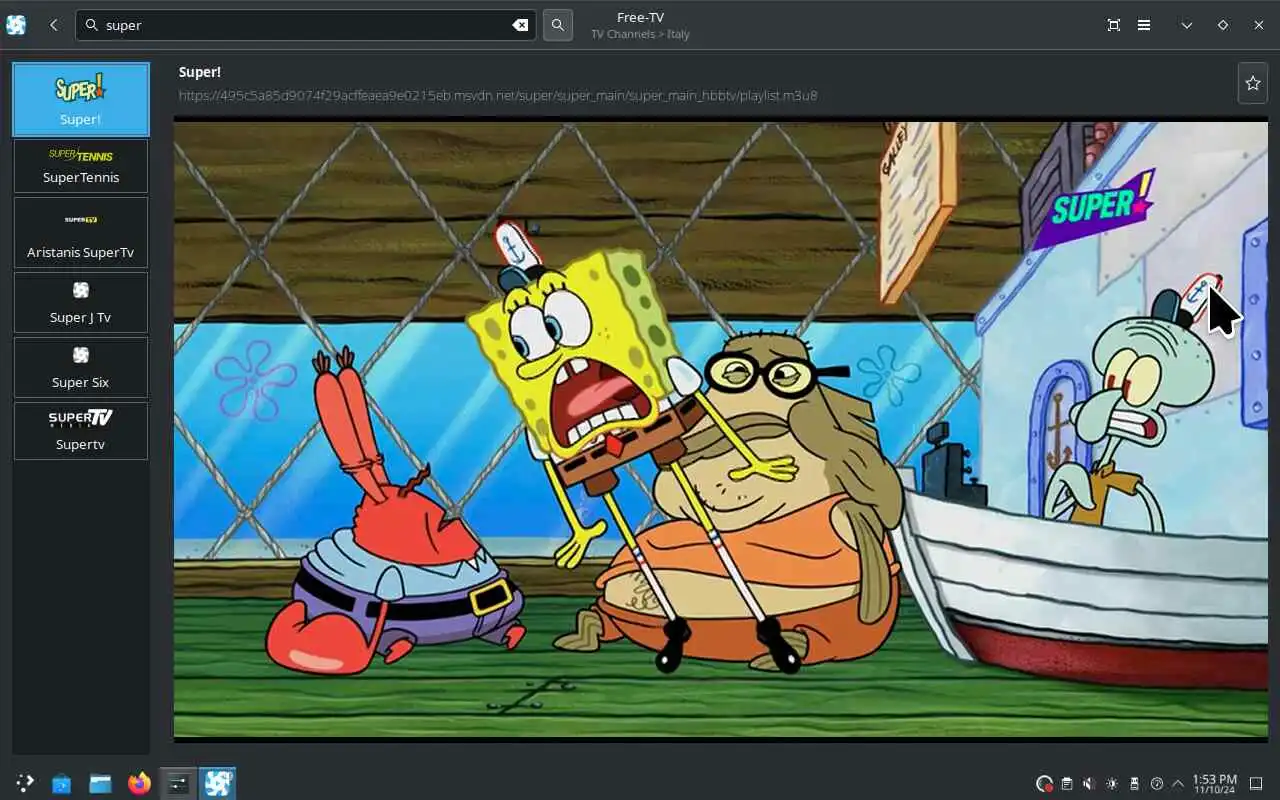Click the 'TV Channels > Italy' breadcrumb
Image resolution: width=1280 pixels, height=800 pixels.
(640, 34)
